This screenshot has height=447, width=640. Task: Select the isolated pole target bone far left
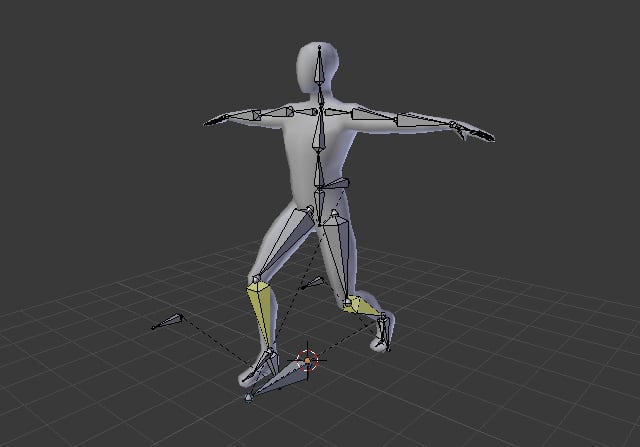coord(168,322)
